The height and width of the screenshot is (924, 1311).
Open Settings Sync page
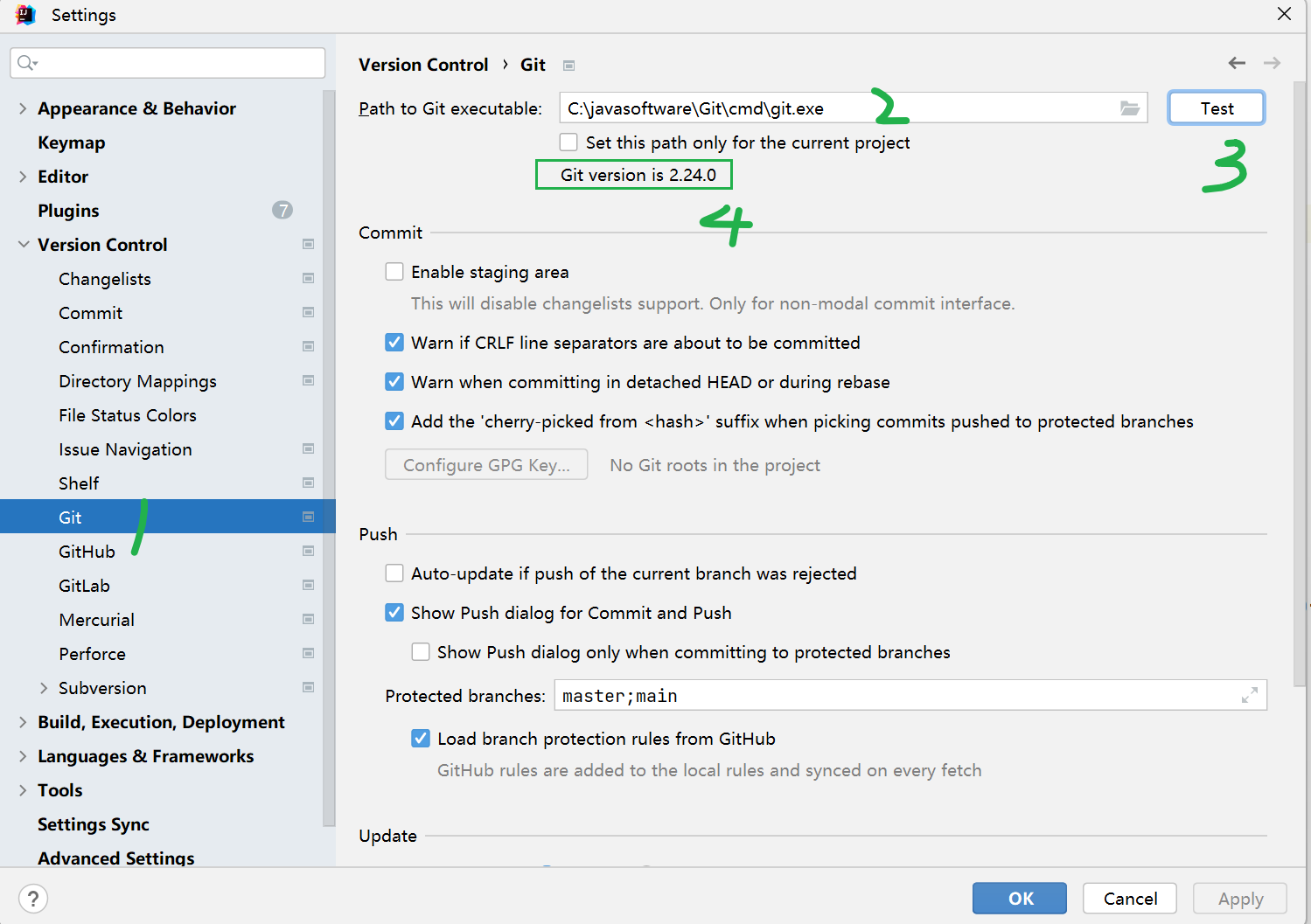click(94, 824)
